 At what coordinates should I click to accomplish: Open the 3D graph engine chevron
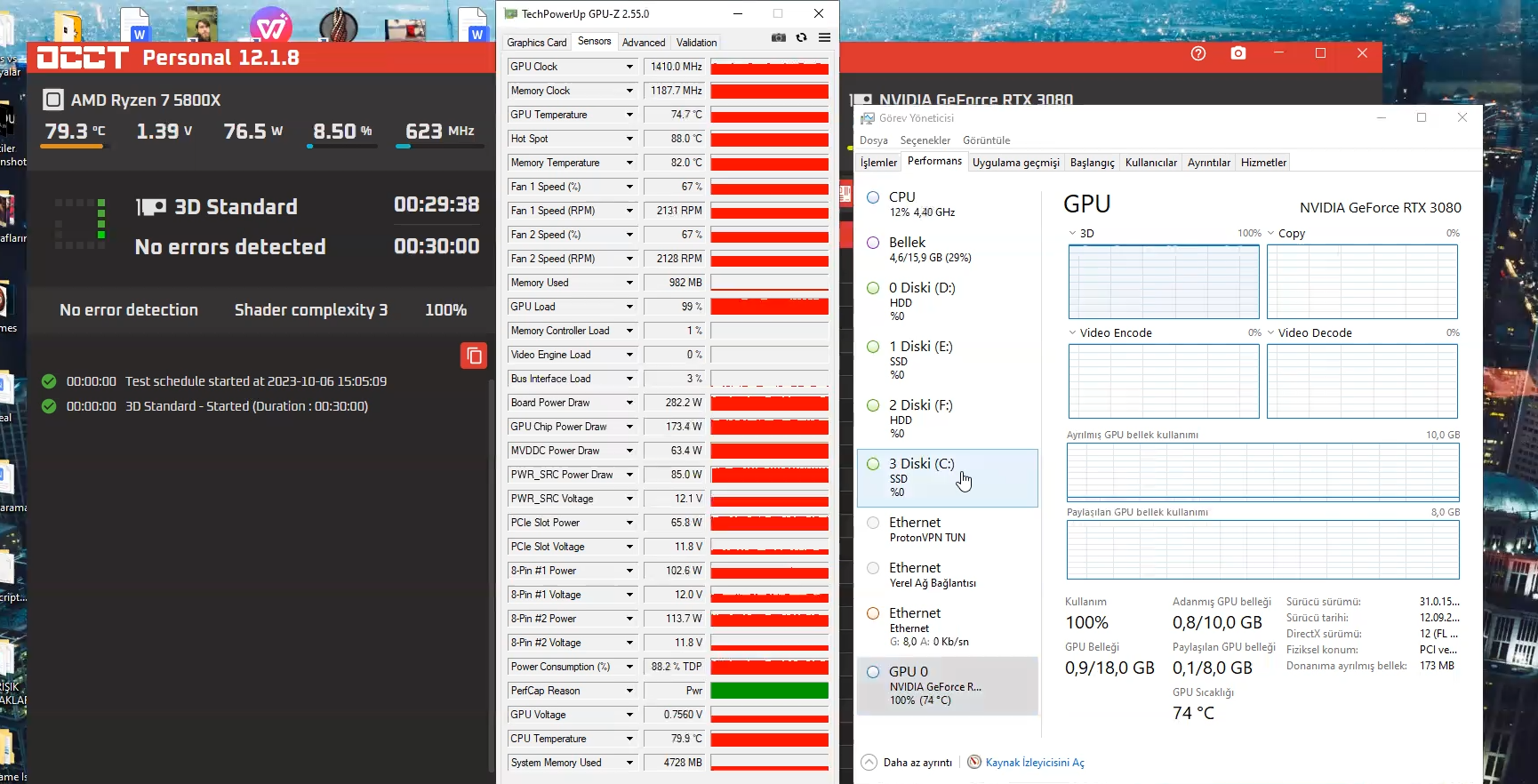(x=1073, y=233)
